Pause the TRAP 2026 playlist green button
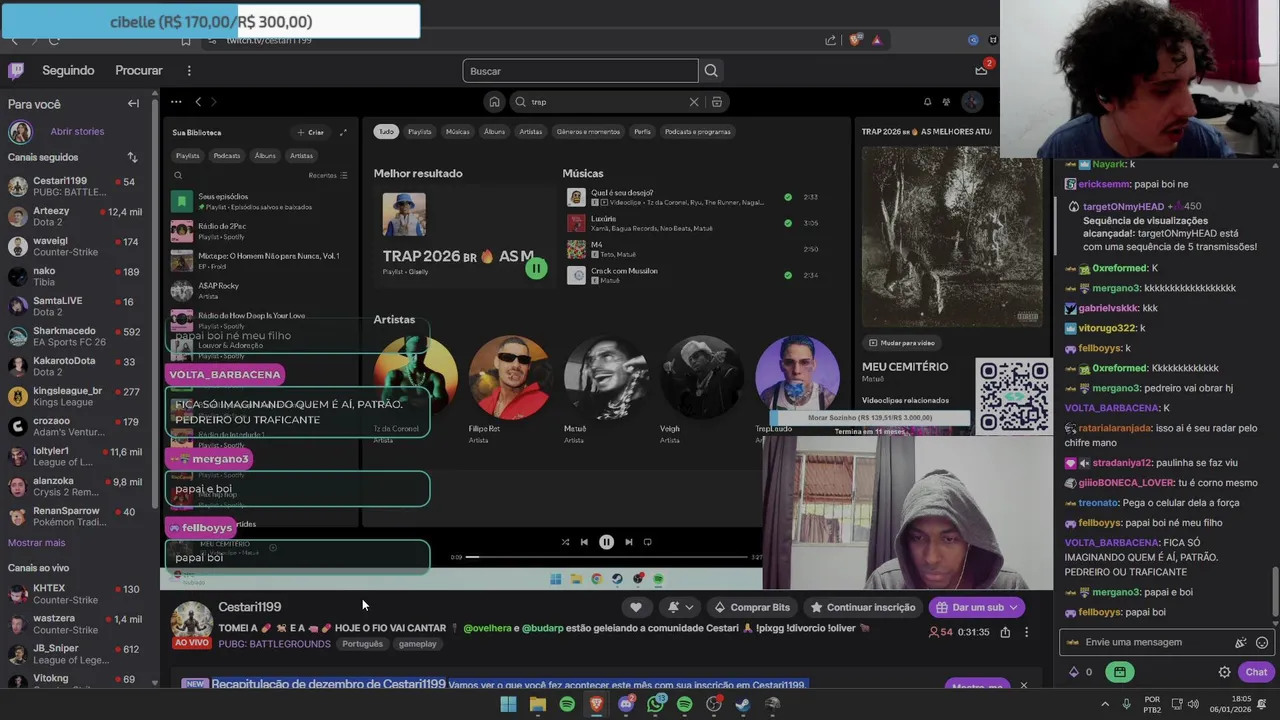The width and height of the screenshot is (1280, 720). coord(536,268)
